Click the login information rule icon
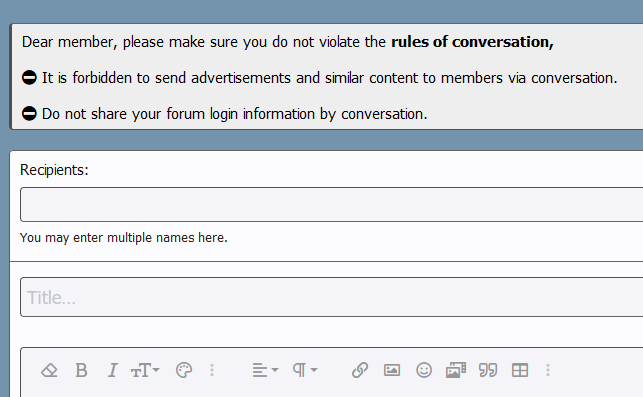 pos(29,114)
